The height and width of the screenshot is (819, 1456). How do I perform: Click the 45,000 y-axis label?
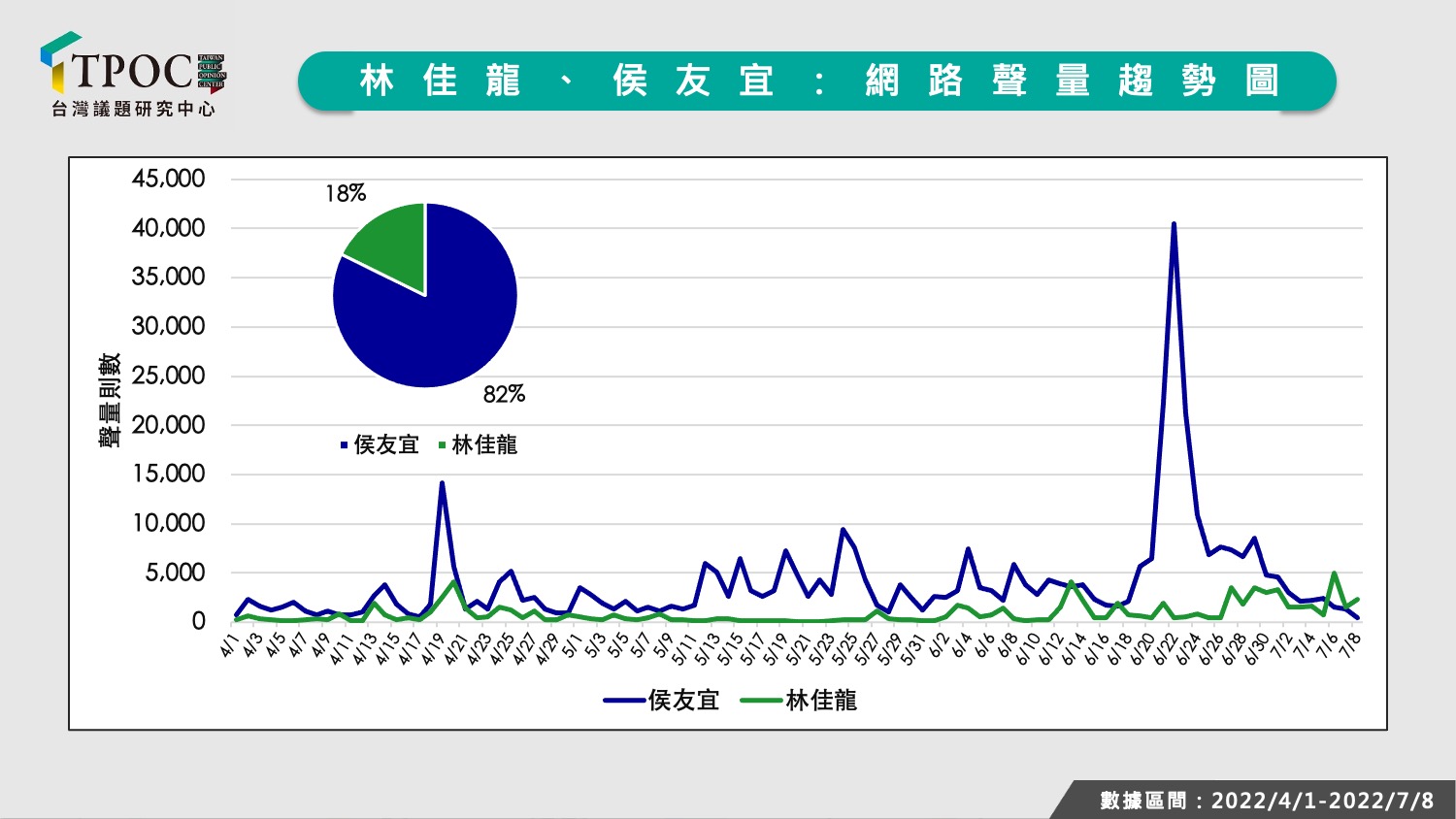point(169,179)
